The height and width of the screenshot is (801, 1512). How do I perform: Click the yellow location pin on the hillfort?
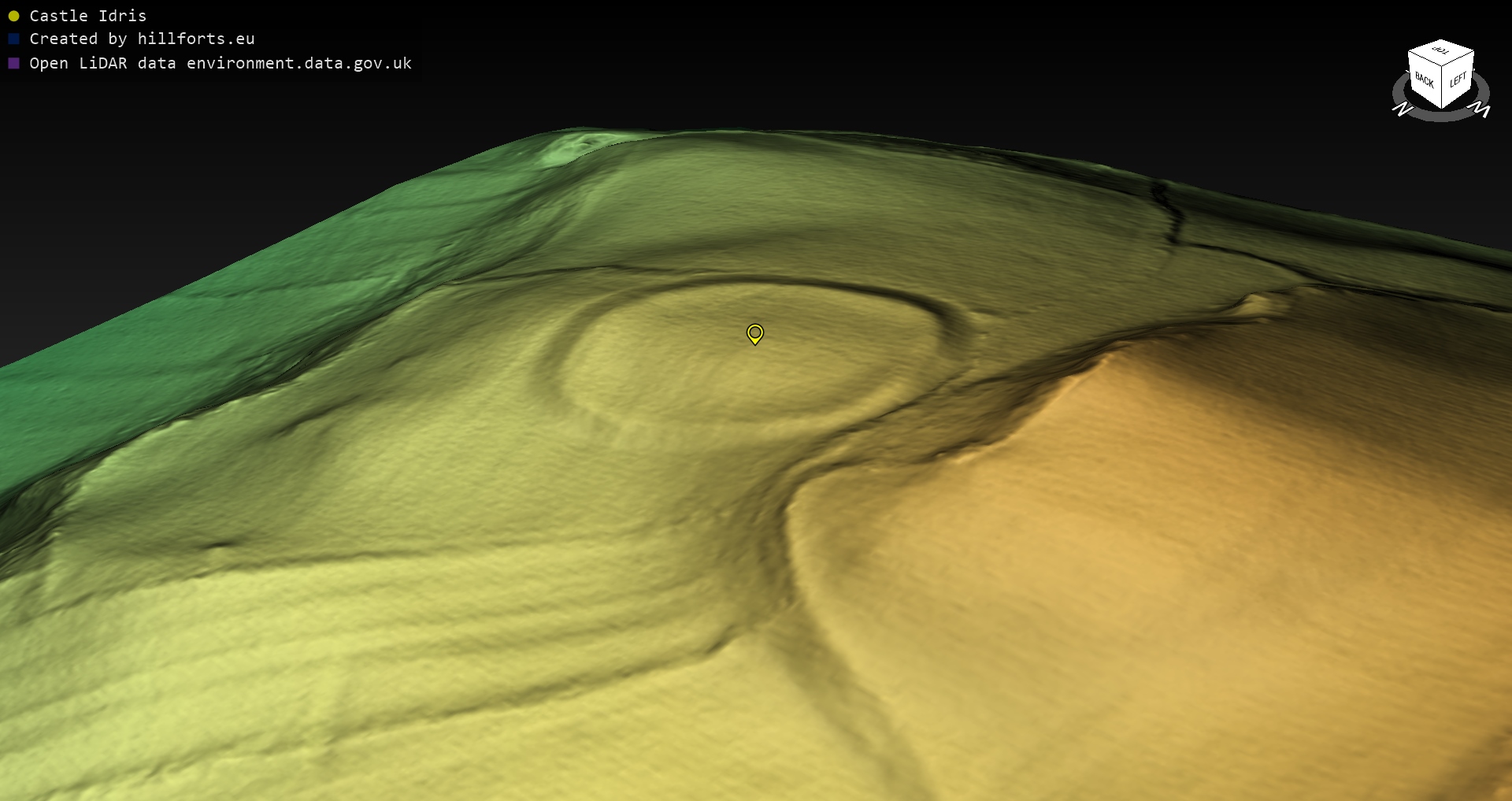[x=754, y=333]
